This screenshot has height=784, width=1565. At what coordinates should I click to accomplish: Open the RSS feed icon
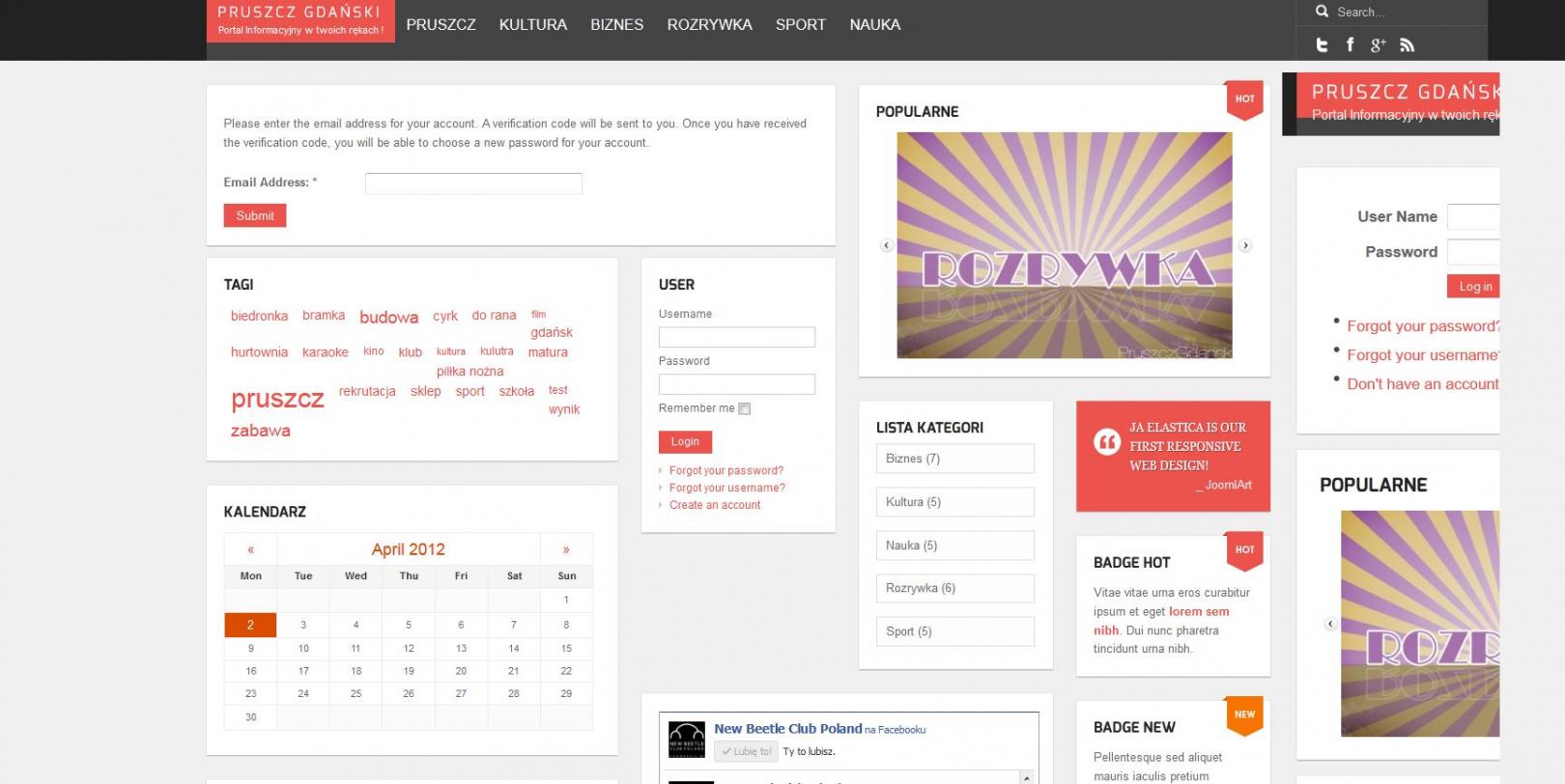pyautogui.click(x=1407, y=44)
